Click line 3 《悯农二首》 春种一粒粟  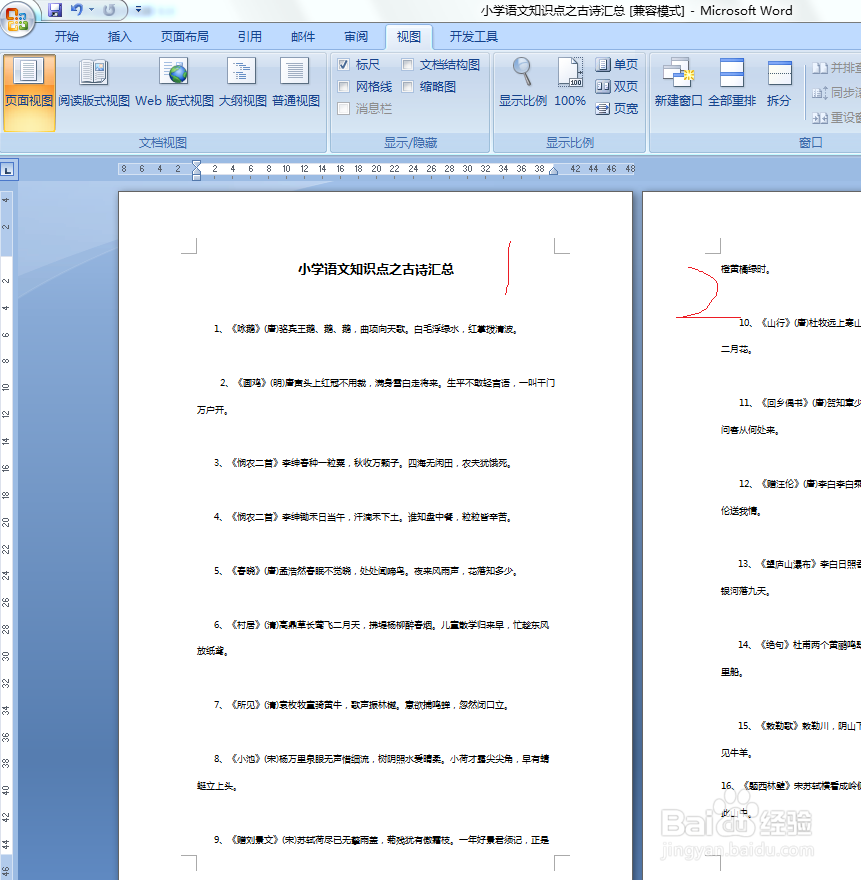click(x=363, y=463)
